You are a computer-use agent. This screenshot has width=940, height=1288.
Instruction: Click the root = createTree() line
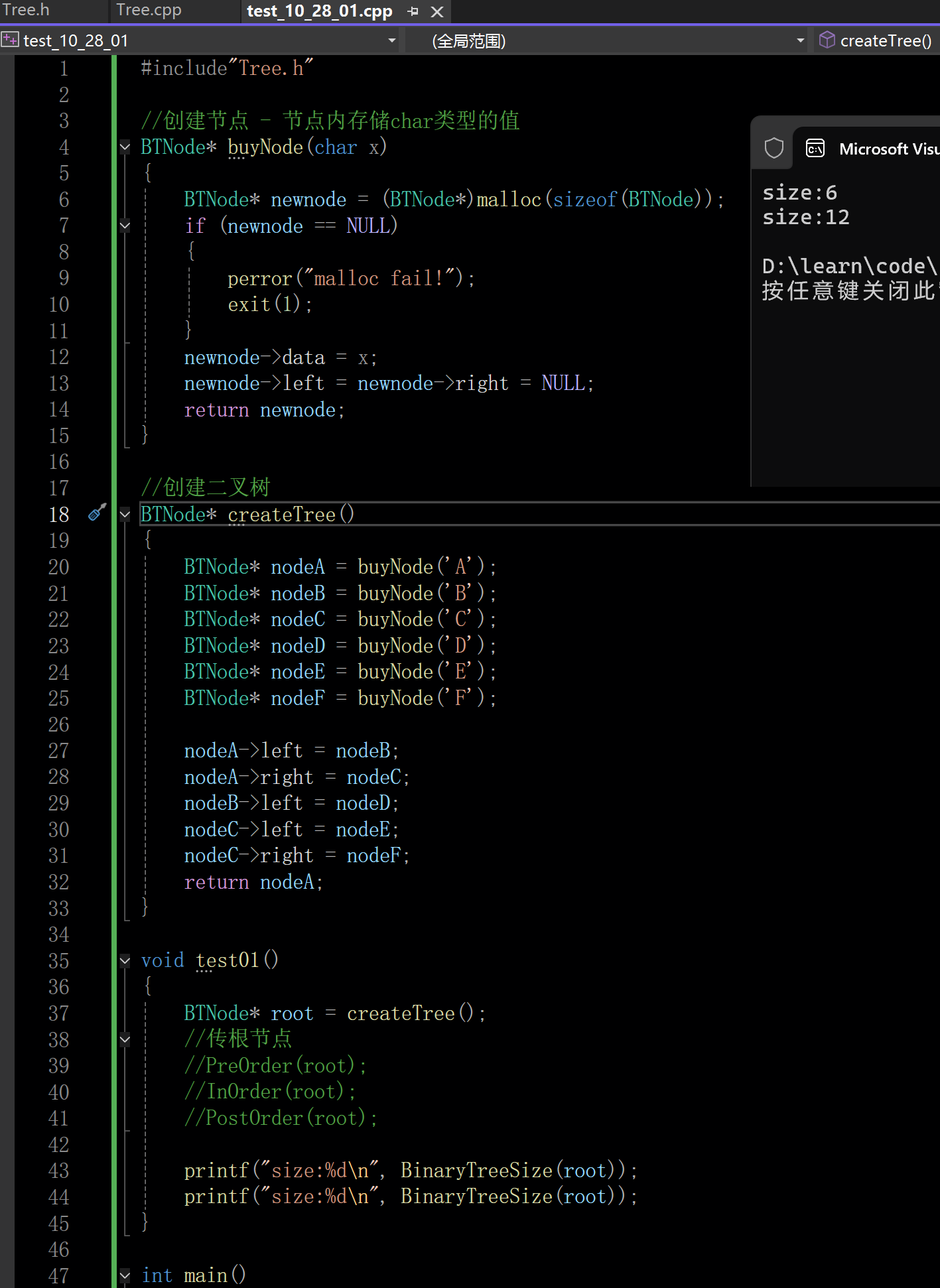pyautogui.click(x=335, y=1013)
